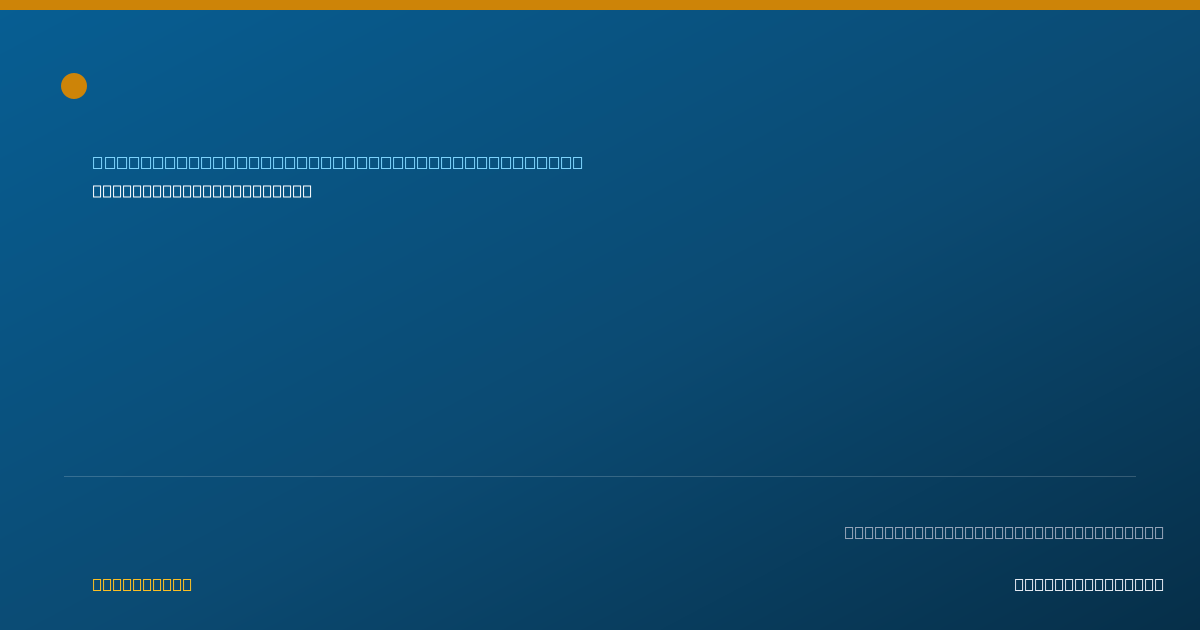The width and height of the screenshot is (1200, 630).
Task: Click the white subtitle line below the headline
Action: coord(202,191)
